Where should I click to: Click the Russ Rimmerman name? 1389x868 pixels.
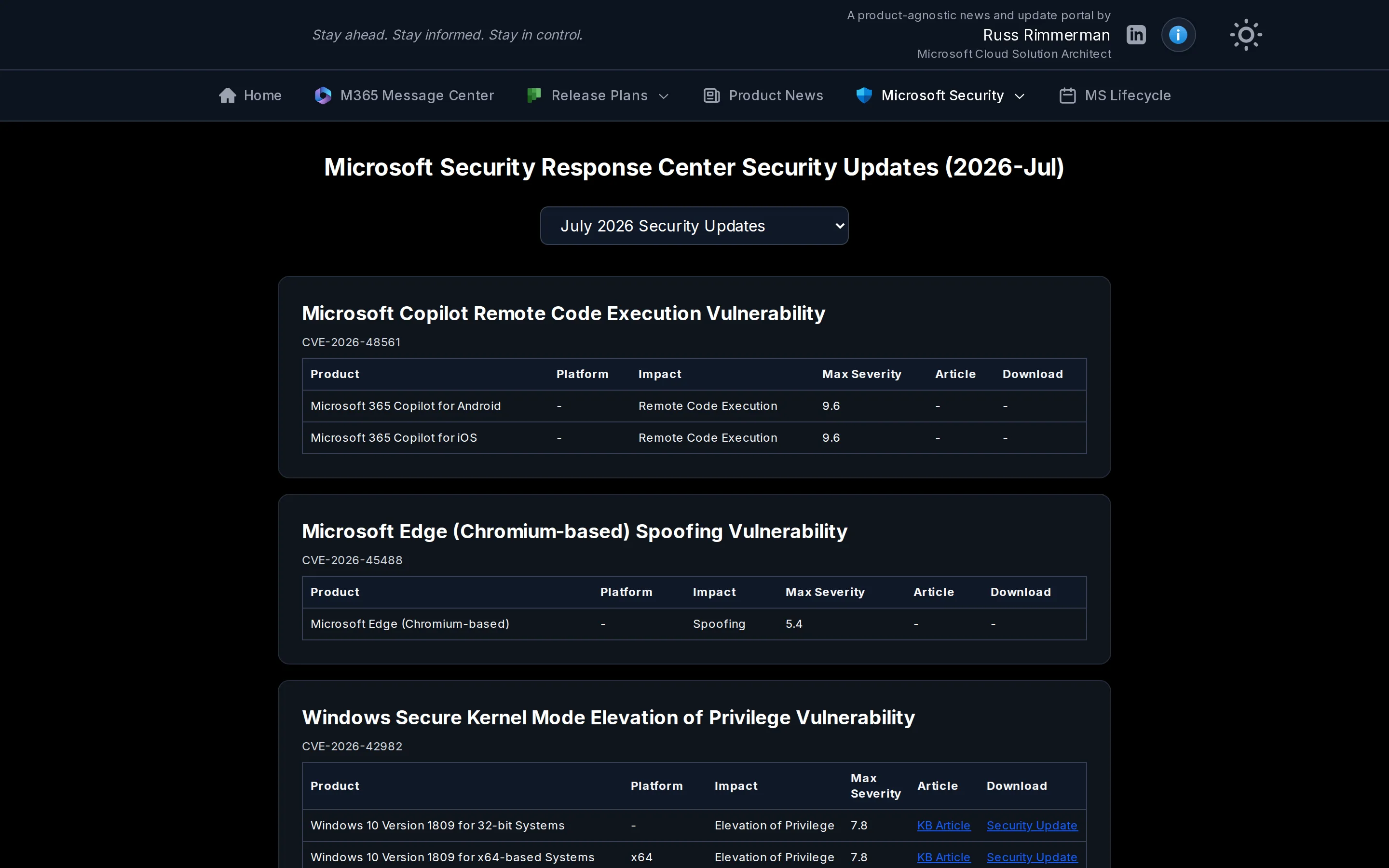pyautogui.click(x=1047, y=35)
